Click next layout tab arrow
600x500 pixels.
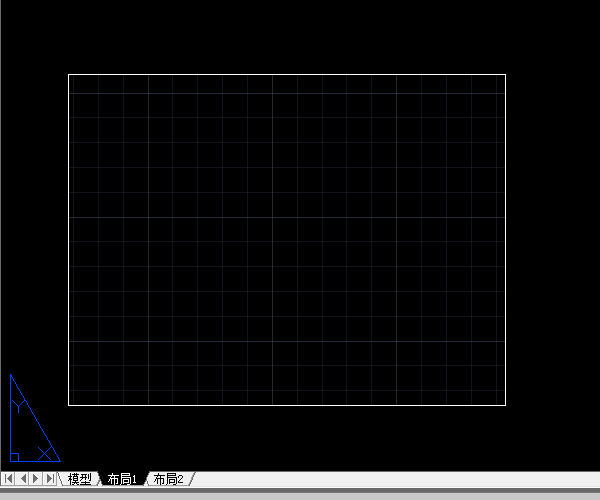[36, 478]
